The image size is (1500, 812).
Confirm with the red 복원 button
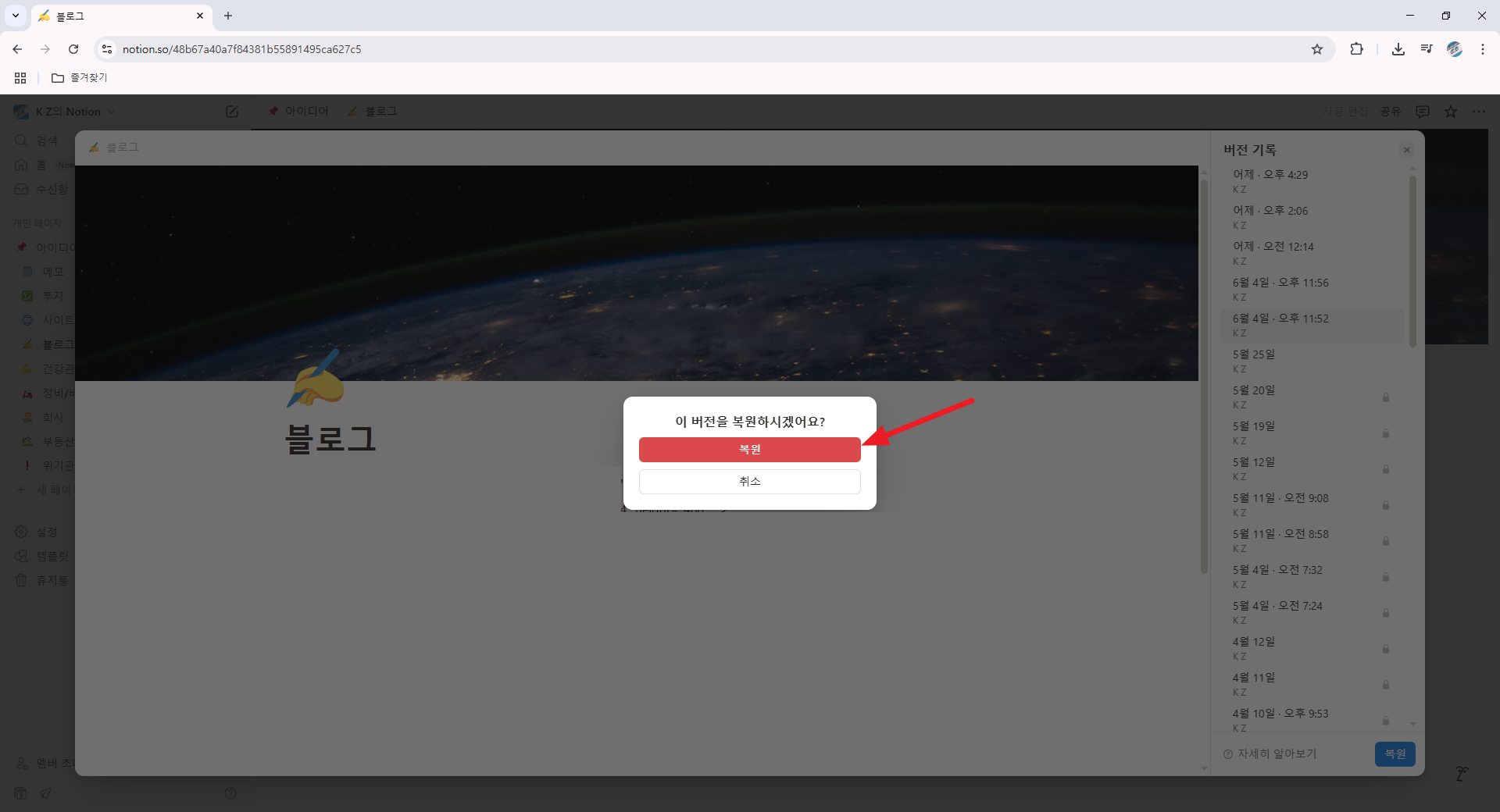(x=749, y=450)
